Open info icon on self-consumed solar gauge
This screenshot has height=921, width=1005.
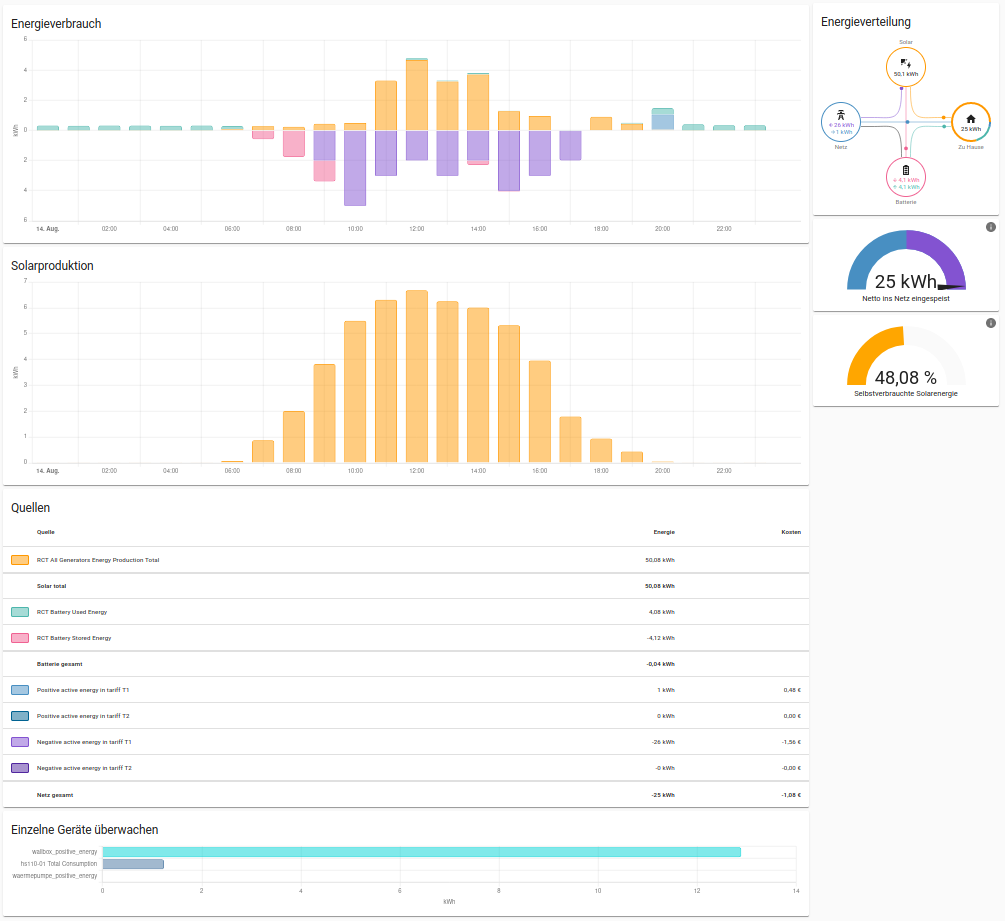(x=991, y=323)
